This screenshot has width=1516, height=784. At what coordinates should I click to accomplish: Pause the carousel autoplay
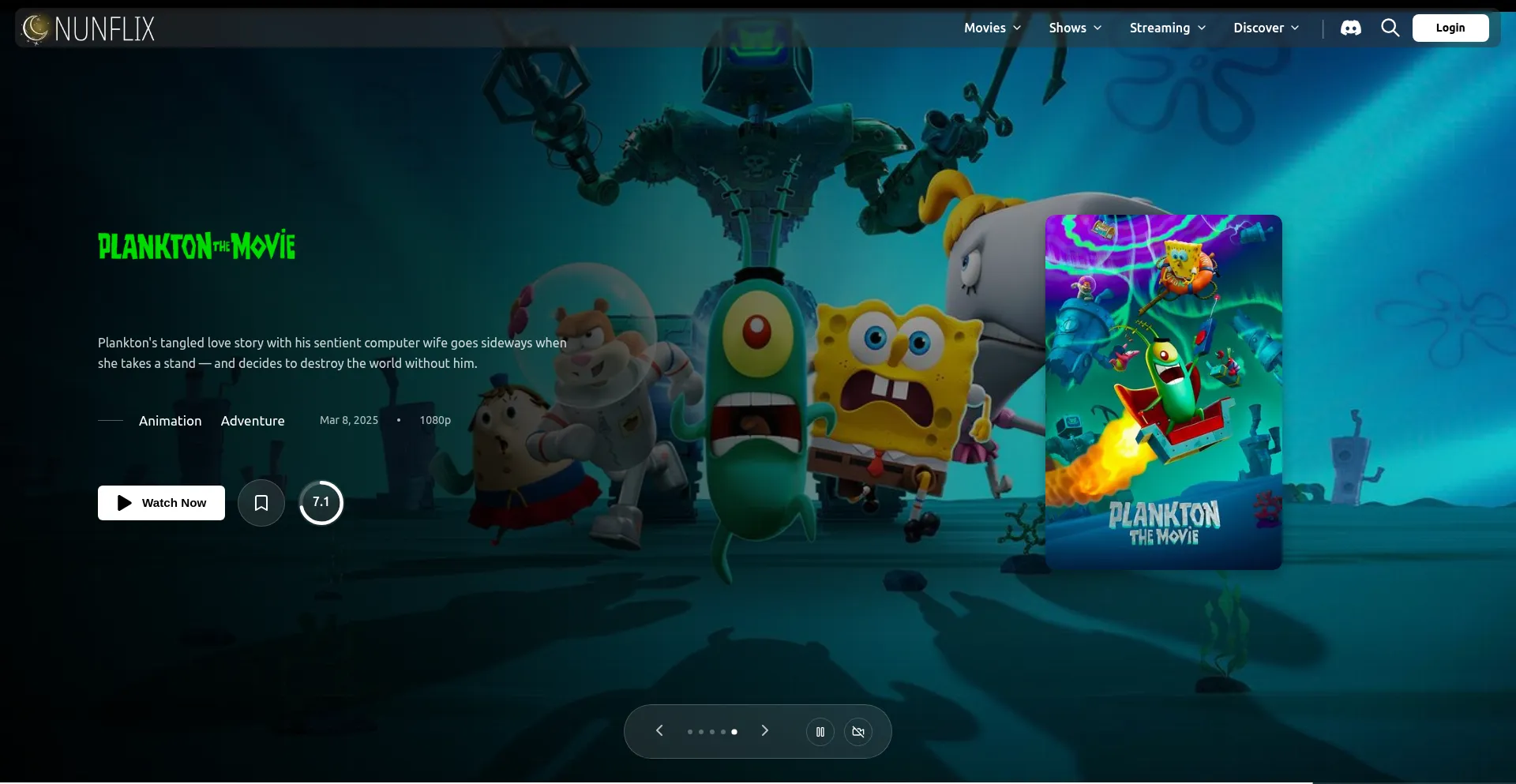pyautogui.click(x=820, y=732)
